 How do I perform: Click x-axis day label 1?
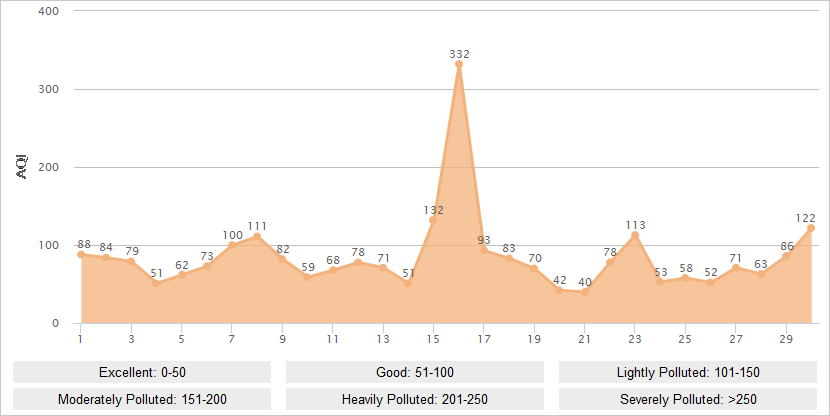click(80, 339)
